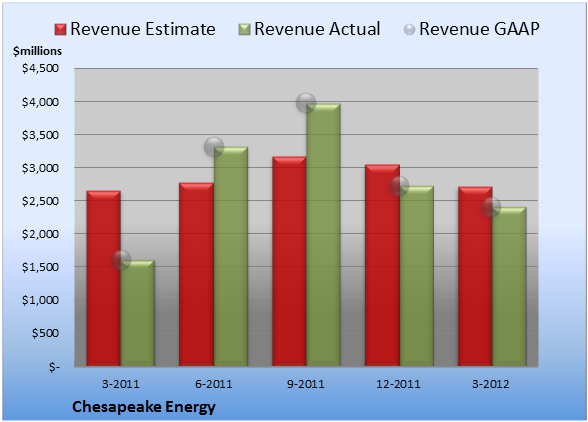Select the green actual bar for 3-2012
This screenshot has height=422, width=588.
[509, 287]
